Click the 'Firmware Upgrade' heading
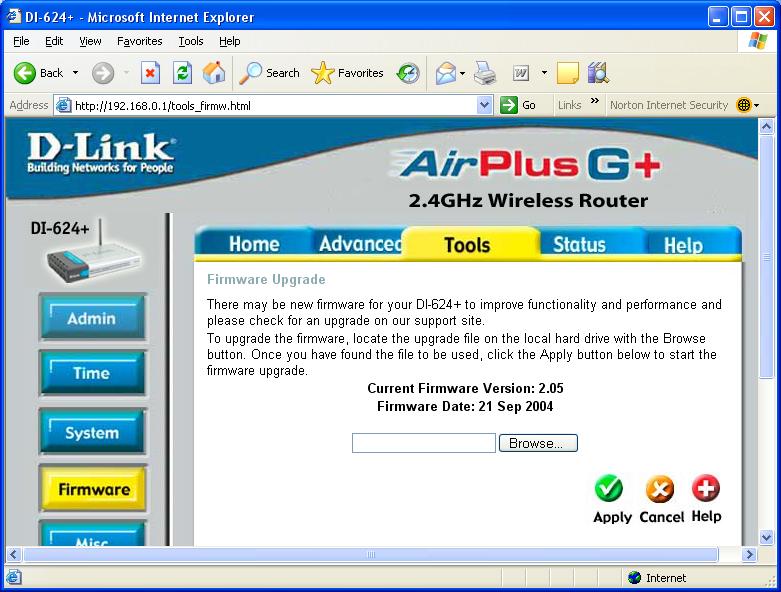Viewport: 781px width, 592px height. pyautogui.click(x=266, y=279)
